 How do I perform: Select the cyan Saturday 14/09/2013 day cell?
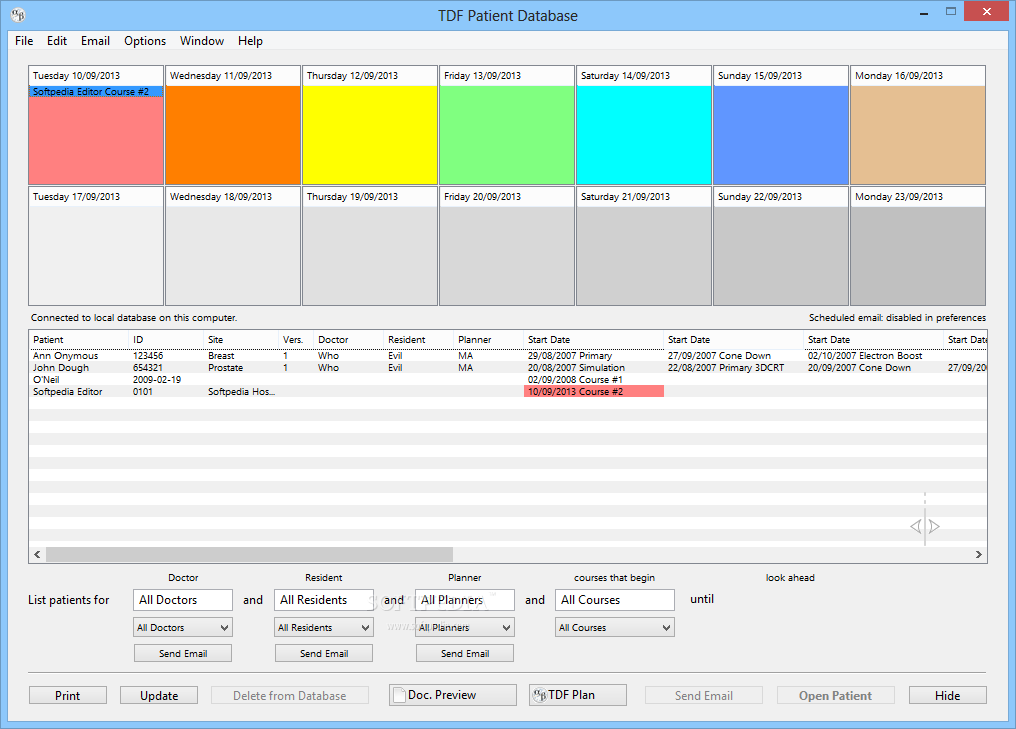643,135
